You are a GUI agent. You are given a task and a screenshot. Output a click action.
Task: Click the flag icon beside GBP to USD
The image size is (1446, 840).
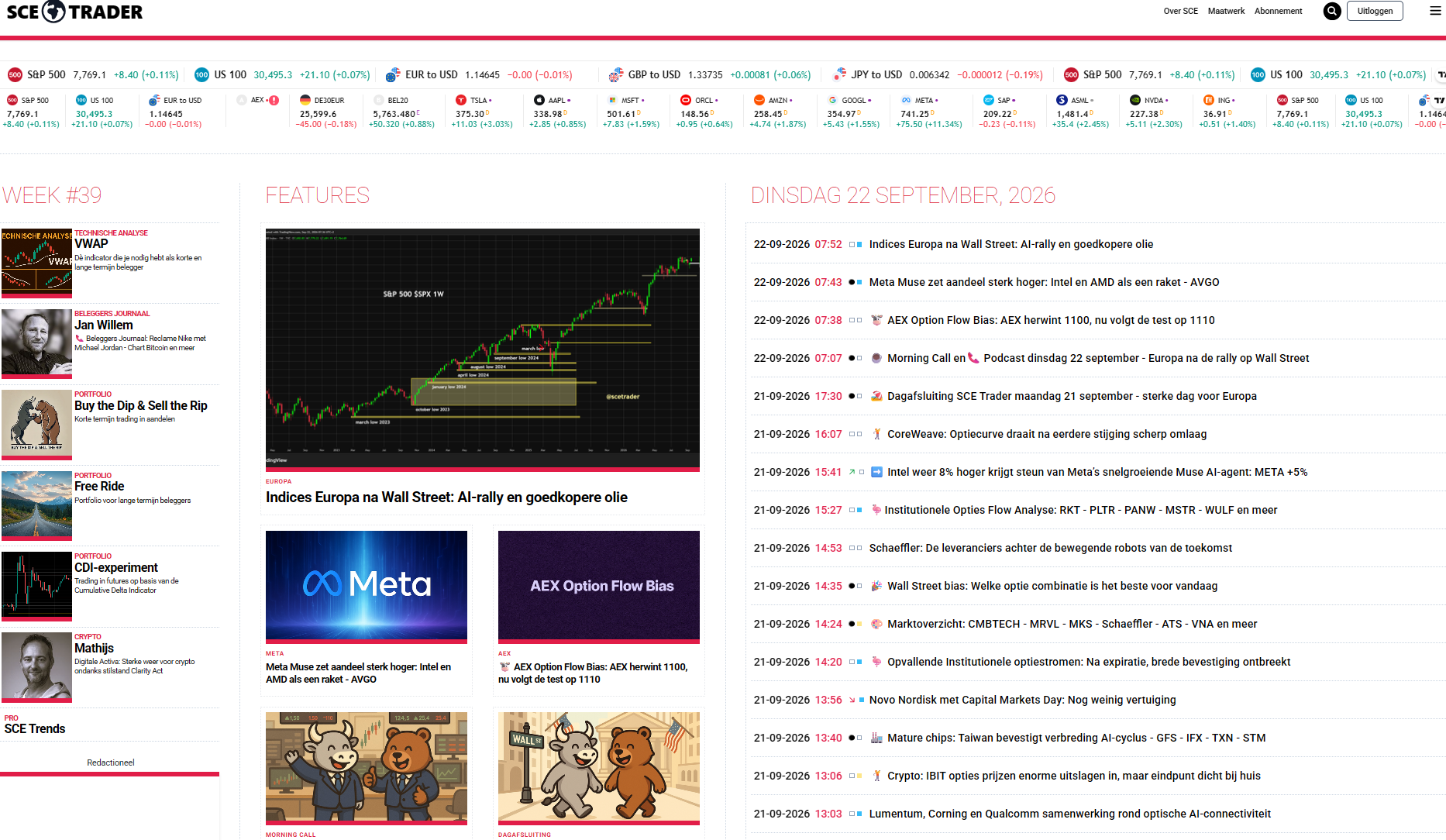616,75
